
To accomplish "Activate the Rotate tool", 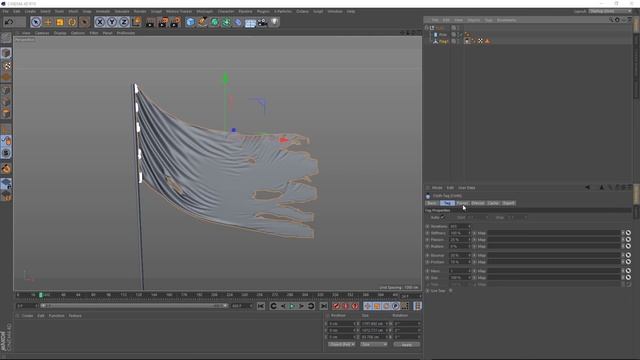I will [x=72, y=22].
